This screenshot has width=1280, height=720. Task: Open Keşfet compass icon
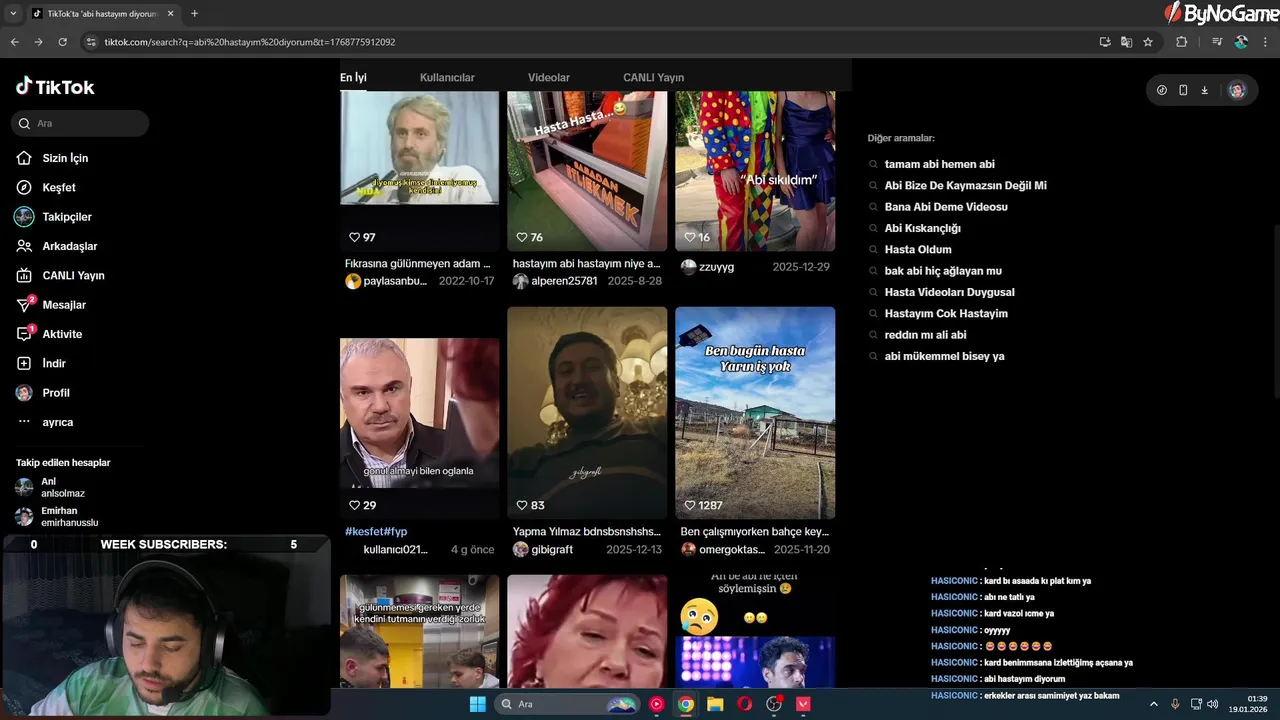[x=24, y=187]
